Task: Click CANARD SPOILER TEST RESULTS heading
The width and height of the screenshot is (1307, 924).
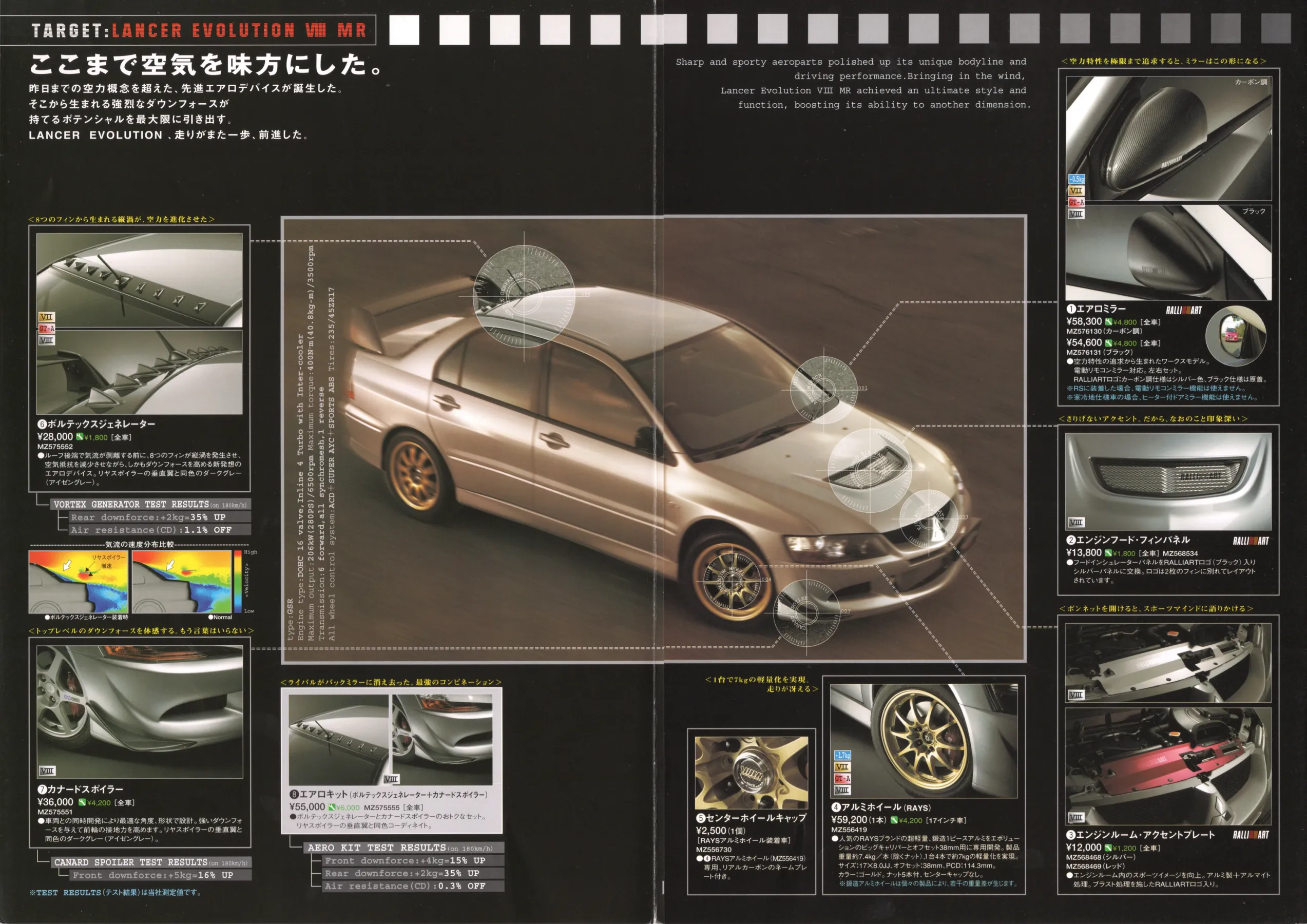Action: [x=151, y=862]
